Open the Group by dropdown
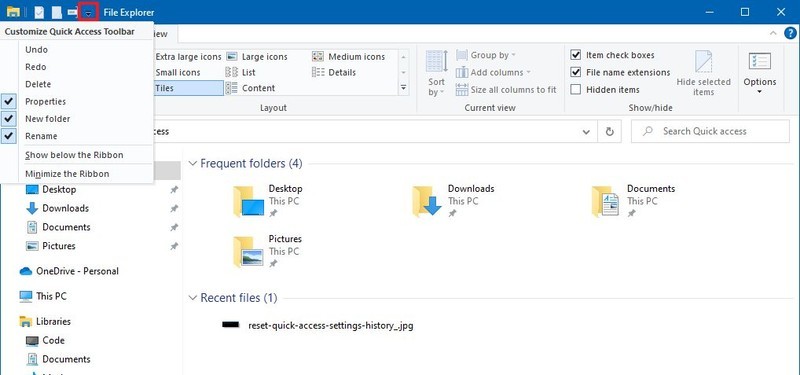 pyautogui.click(x=486, y=55)
